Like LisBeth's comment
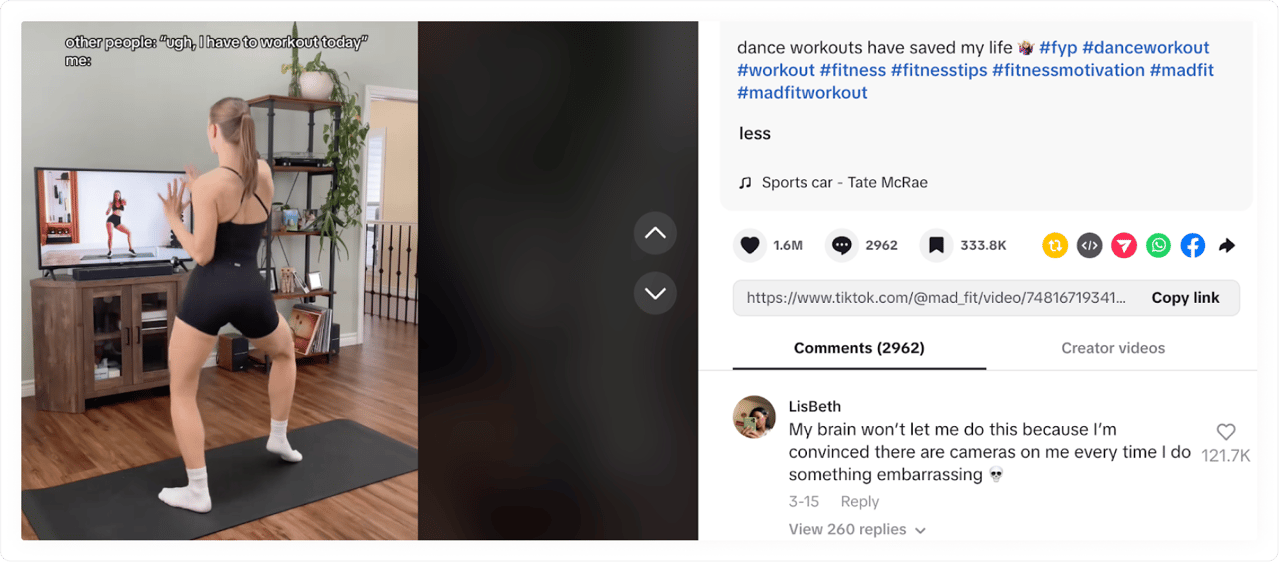 pos(1226,432)
